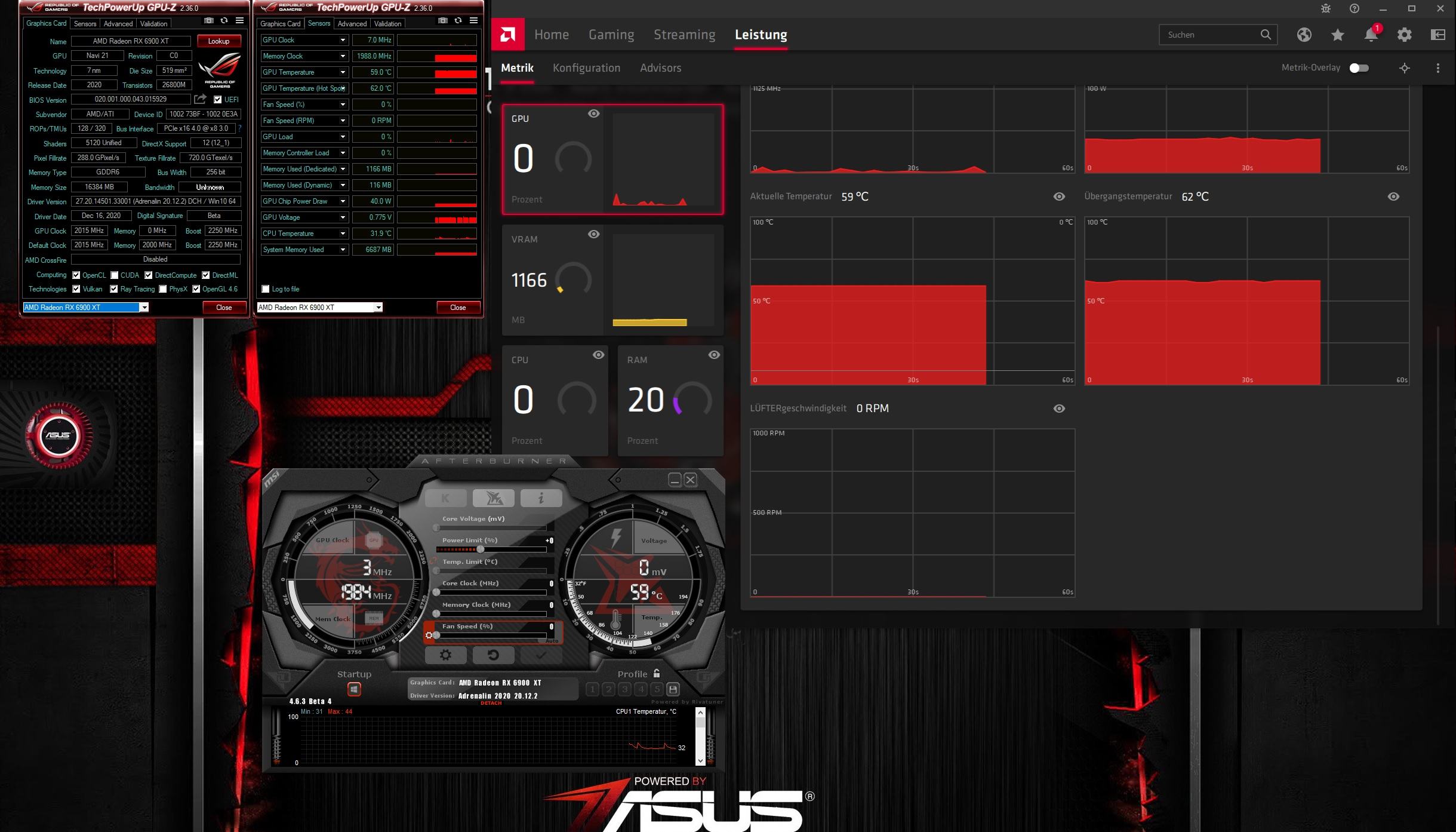Close the GPU-Z Sensors window with its Close button
This screenshot has width=1456, height=832.
(x=458, y=308)
